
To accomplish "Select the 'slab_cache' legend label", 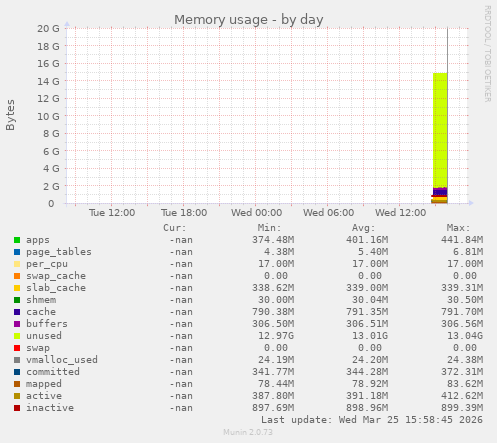I will [56, 288].
